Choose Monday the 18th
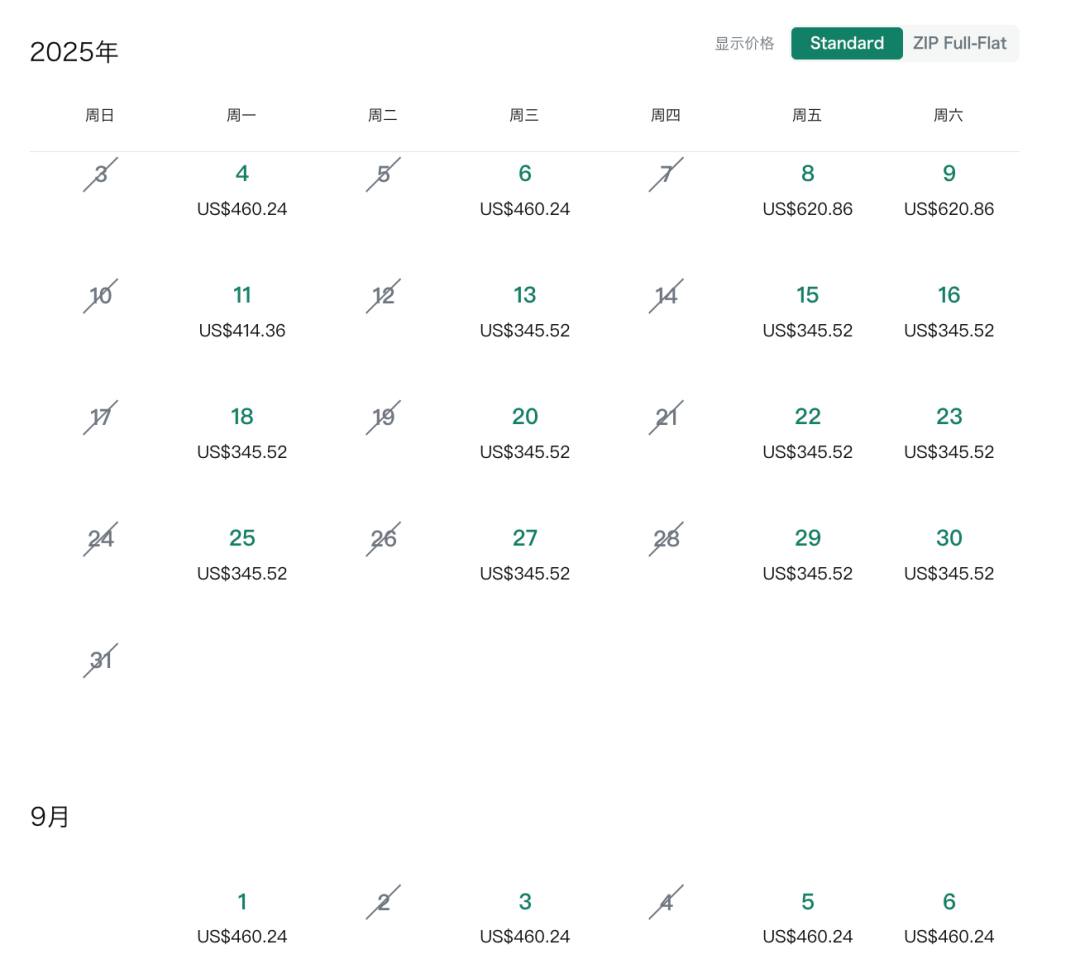 pyautogui.click(x=242, y=433)
